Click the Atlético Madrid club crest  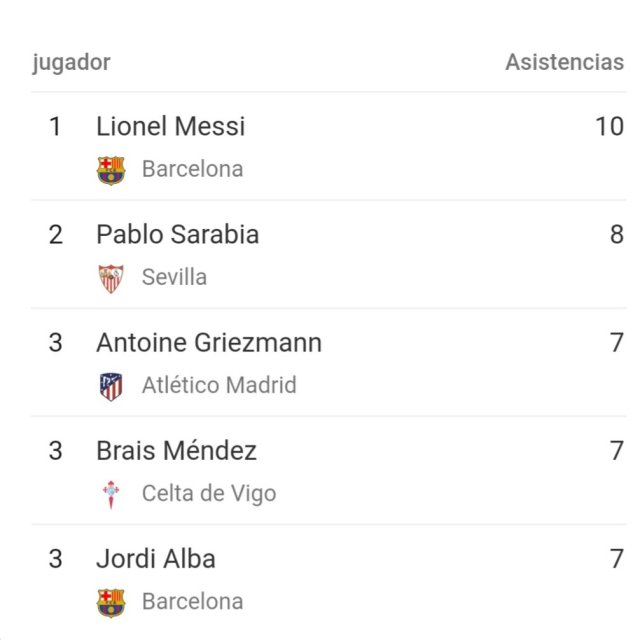click(x=111, y=386)
